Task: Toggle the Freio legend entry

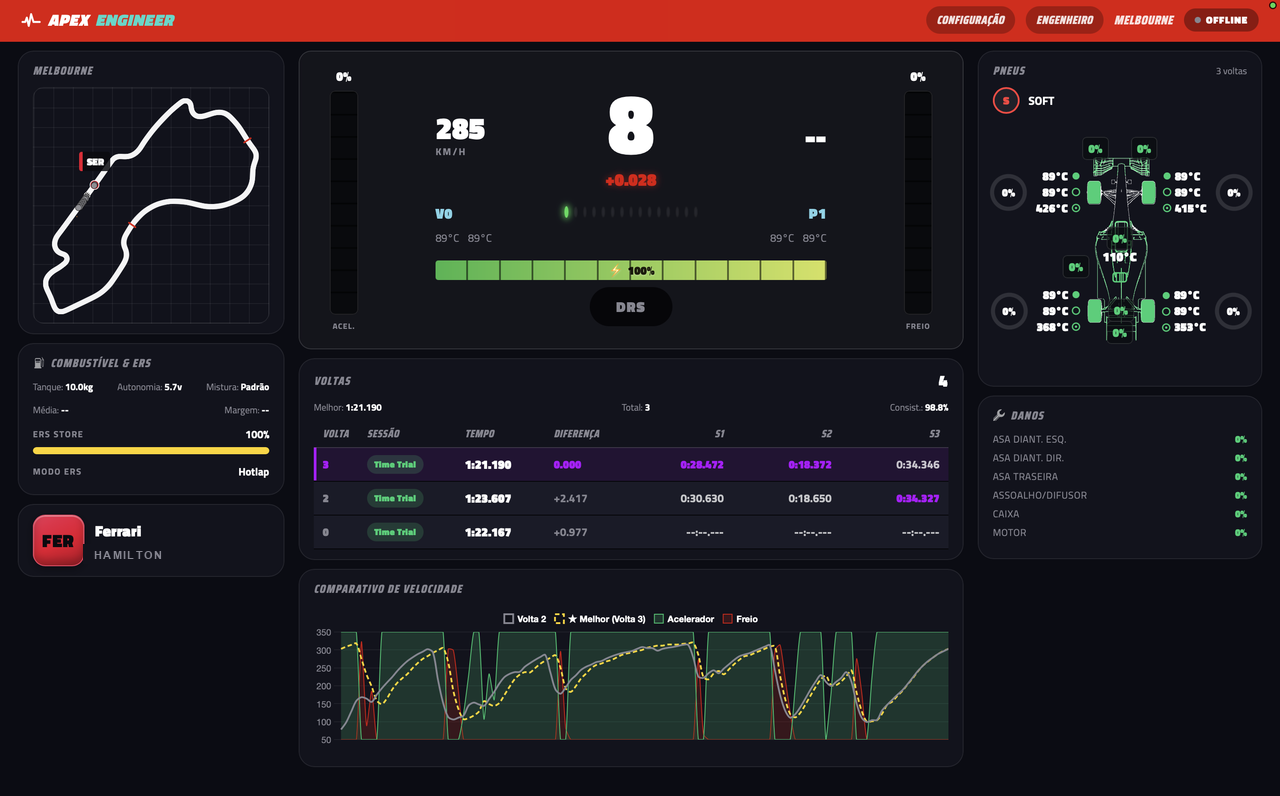Action: tap(740, 619)
